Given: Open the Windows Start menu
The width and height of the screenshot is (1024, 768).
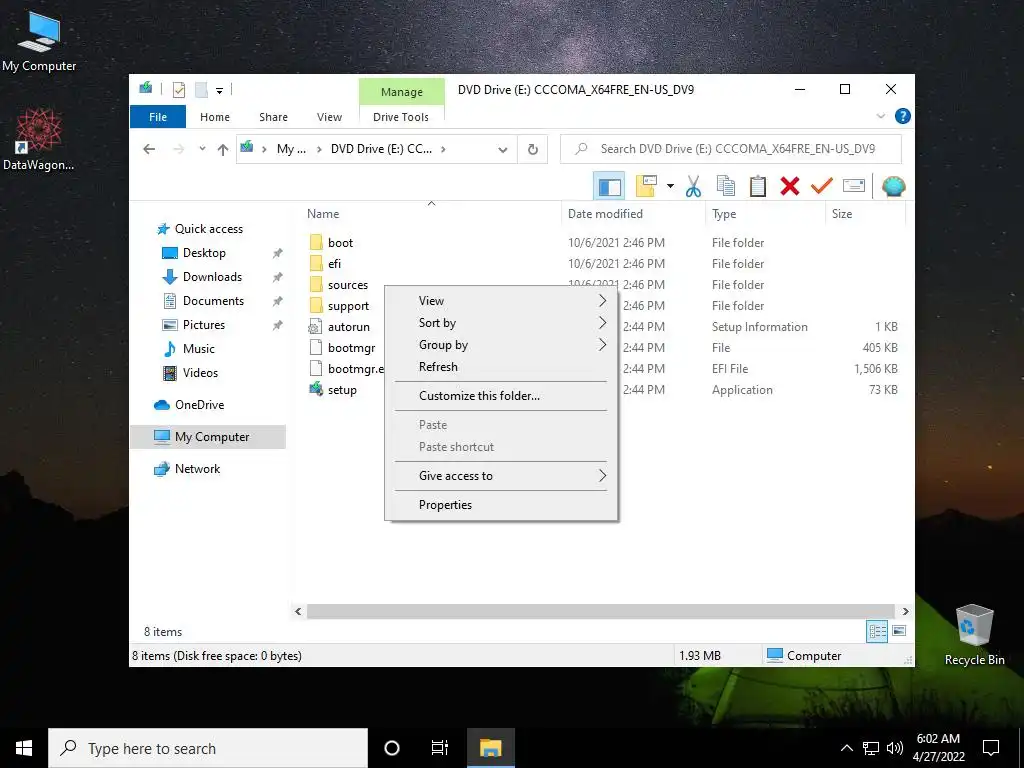Looking at the screenshot, I should coord(24,748).
